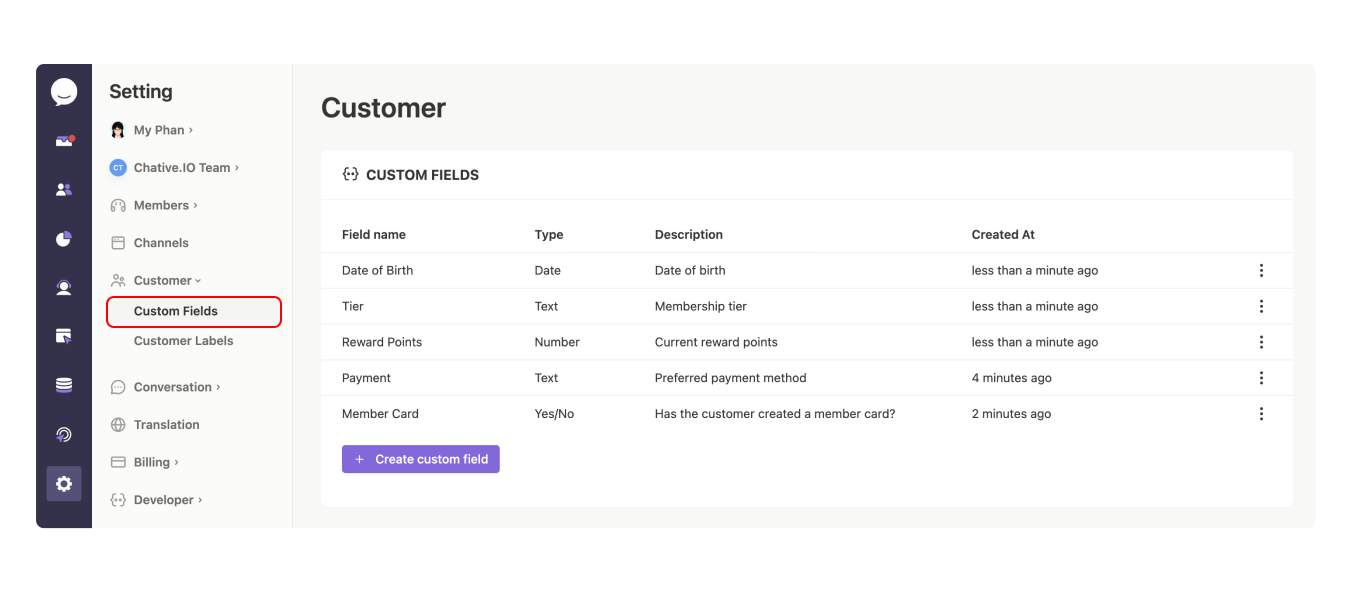Open the chat conversations icon at sidebar top

pos(64,91)
